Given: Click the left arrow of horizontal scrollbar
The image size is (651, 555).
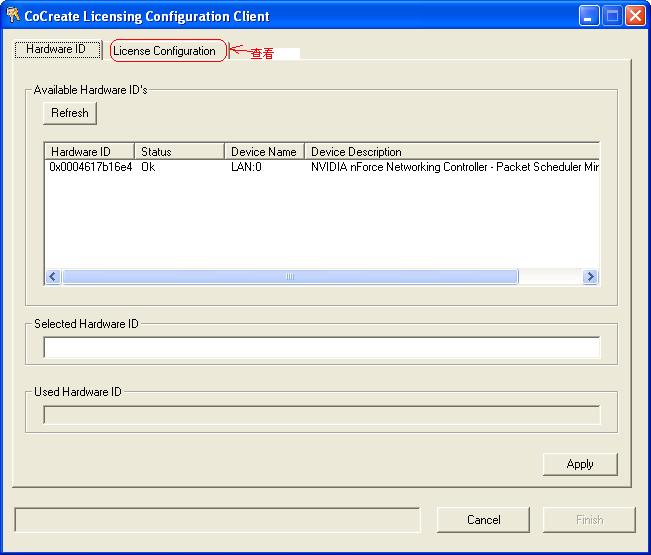Looking at the screenshot, I should click(x=53, y=276).
